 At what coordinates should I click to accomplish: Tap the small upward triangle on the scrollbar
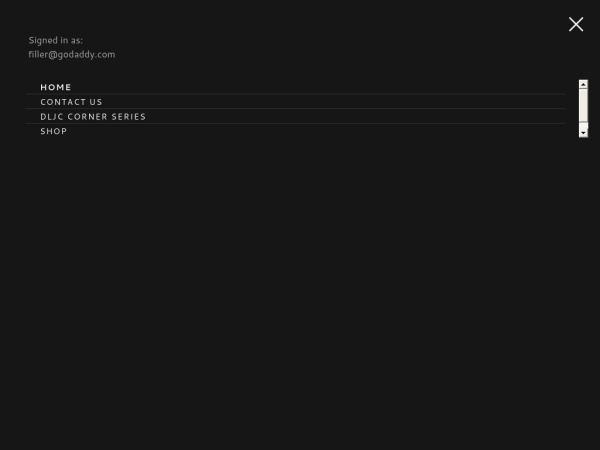[583, 84]
